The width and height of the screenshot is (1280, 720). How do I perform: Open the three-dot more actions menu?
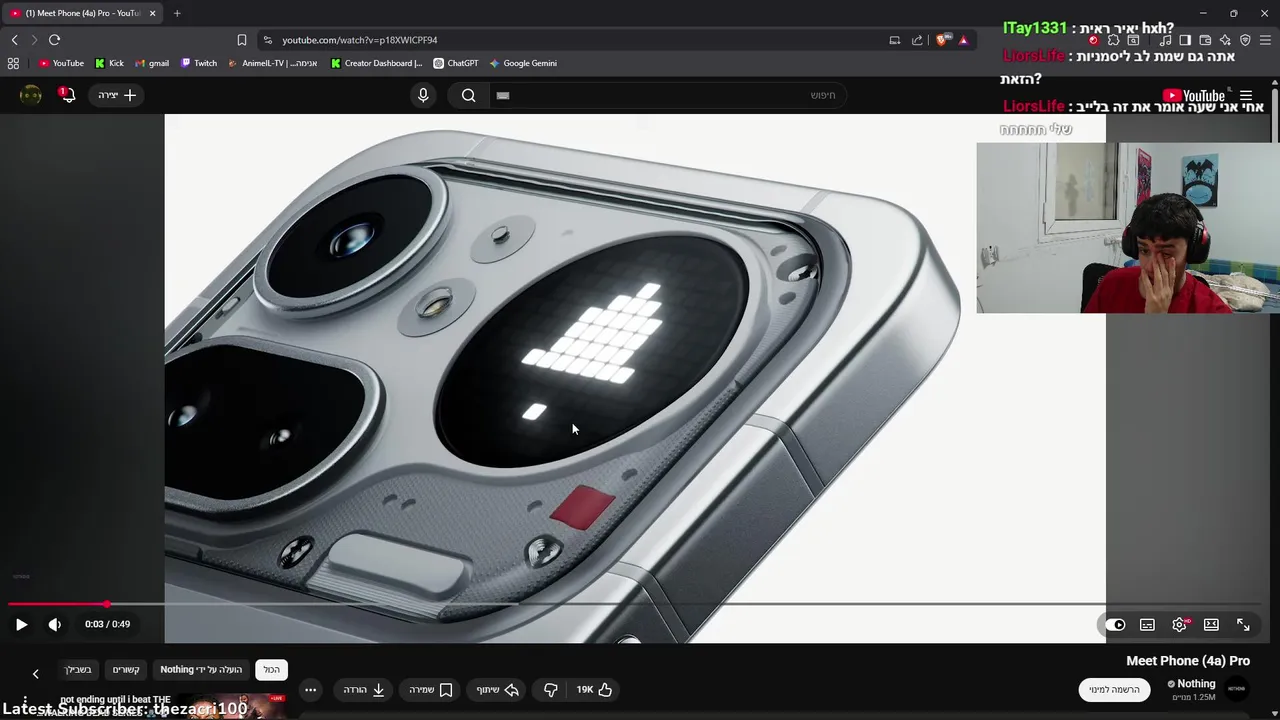point(311,690)
